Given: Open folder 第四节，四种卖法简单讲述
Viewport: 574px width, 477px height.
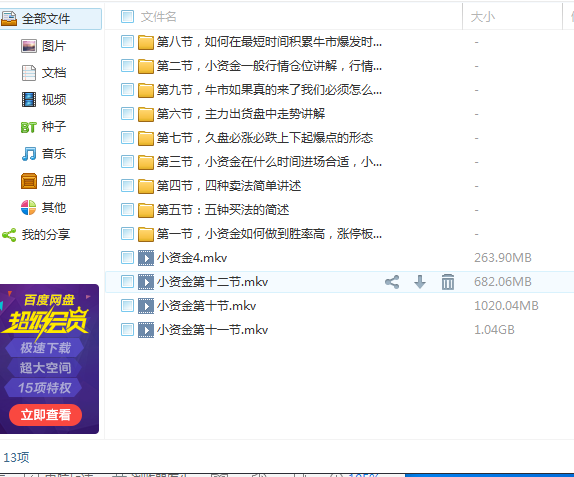Looking at the screenshot, I should 229,186.
